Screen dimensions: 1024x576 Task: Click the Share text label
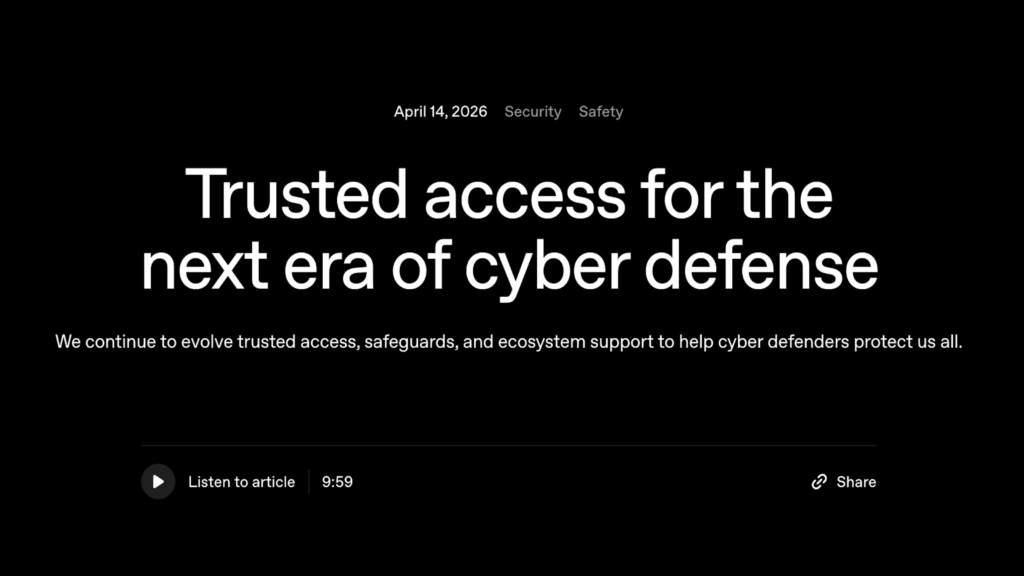[856, 482]
